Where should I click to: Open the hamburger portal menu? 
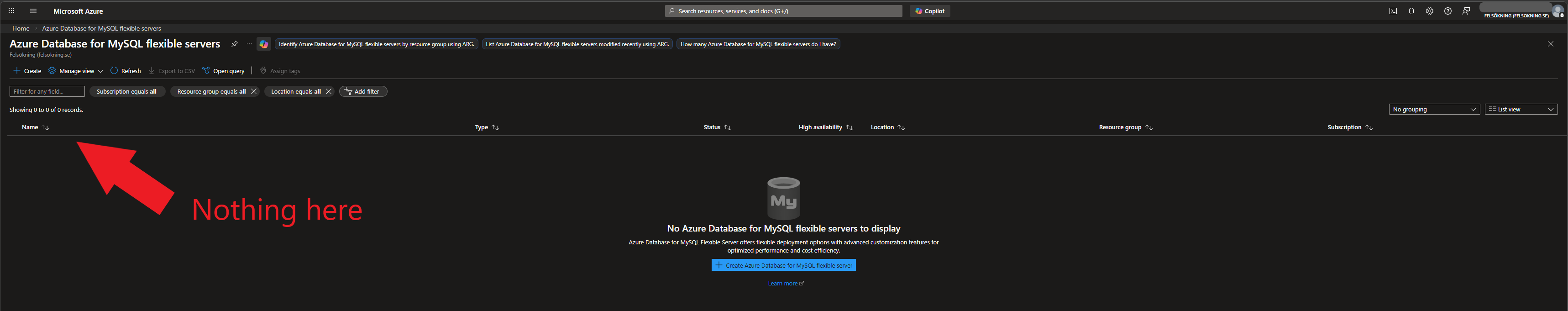coord(33,11)
